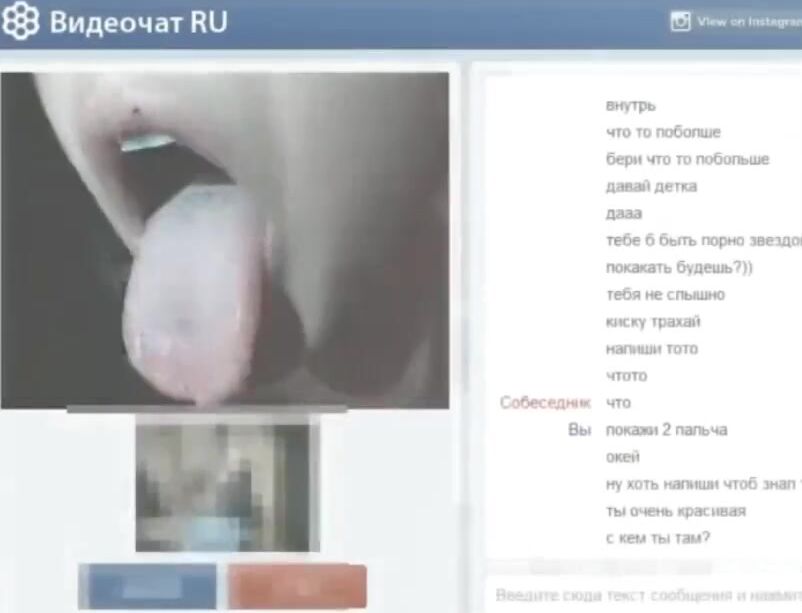The image size is (802, 613).
Task: Click the "что" message beside Собеседник
Action: pos(618,403)
